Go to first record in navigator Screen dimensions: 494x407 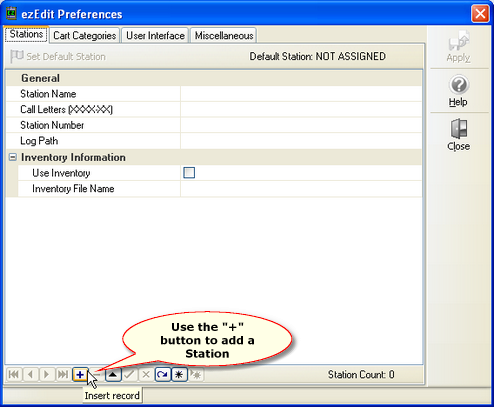[x=14, y=375]
